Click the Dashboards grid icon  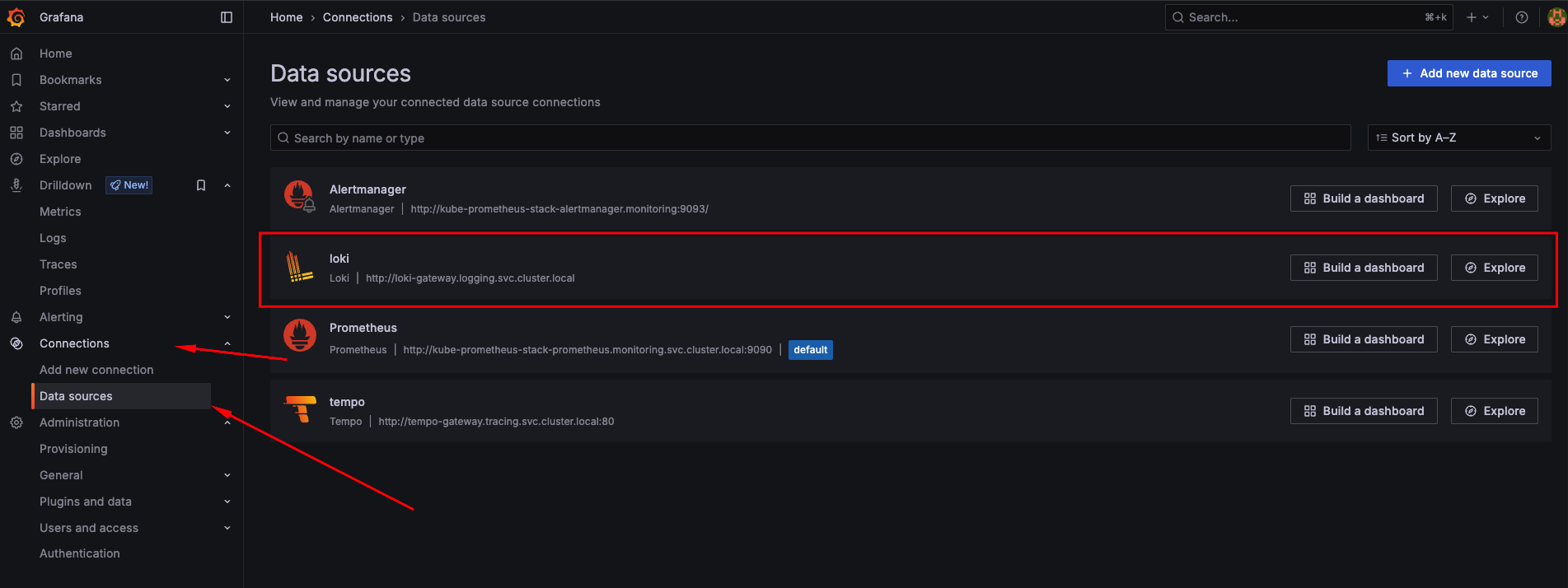click(x=16, y=133)
